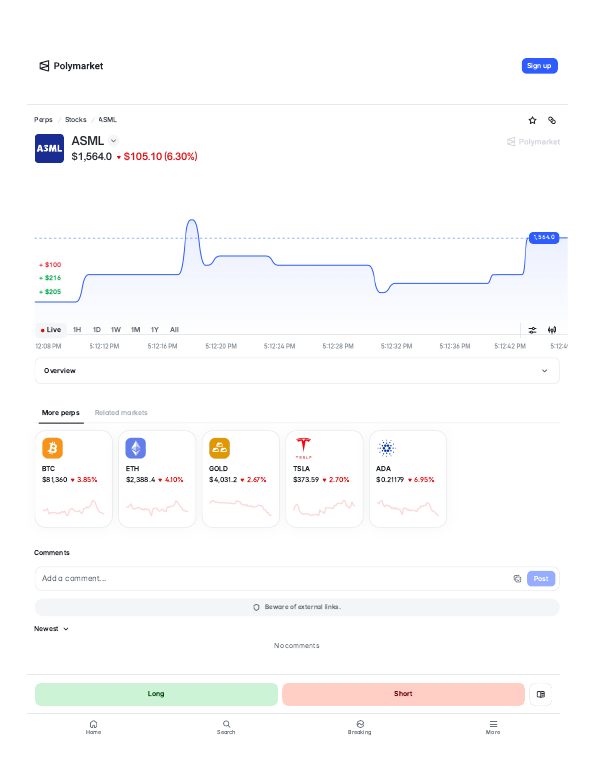Click the BTC sparkline chart
The height and width of the screenshot is (770, 595).
point(74,508)
